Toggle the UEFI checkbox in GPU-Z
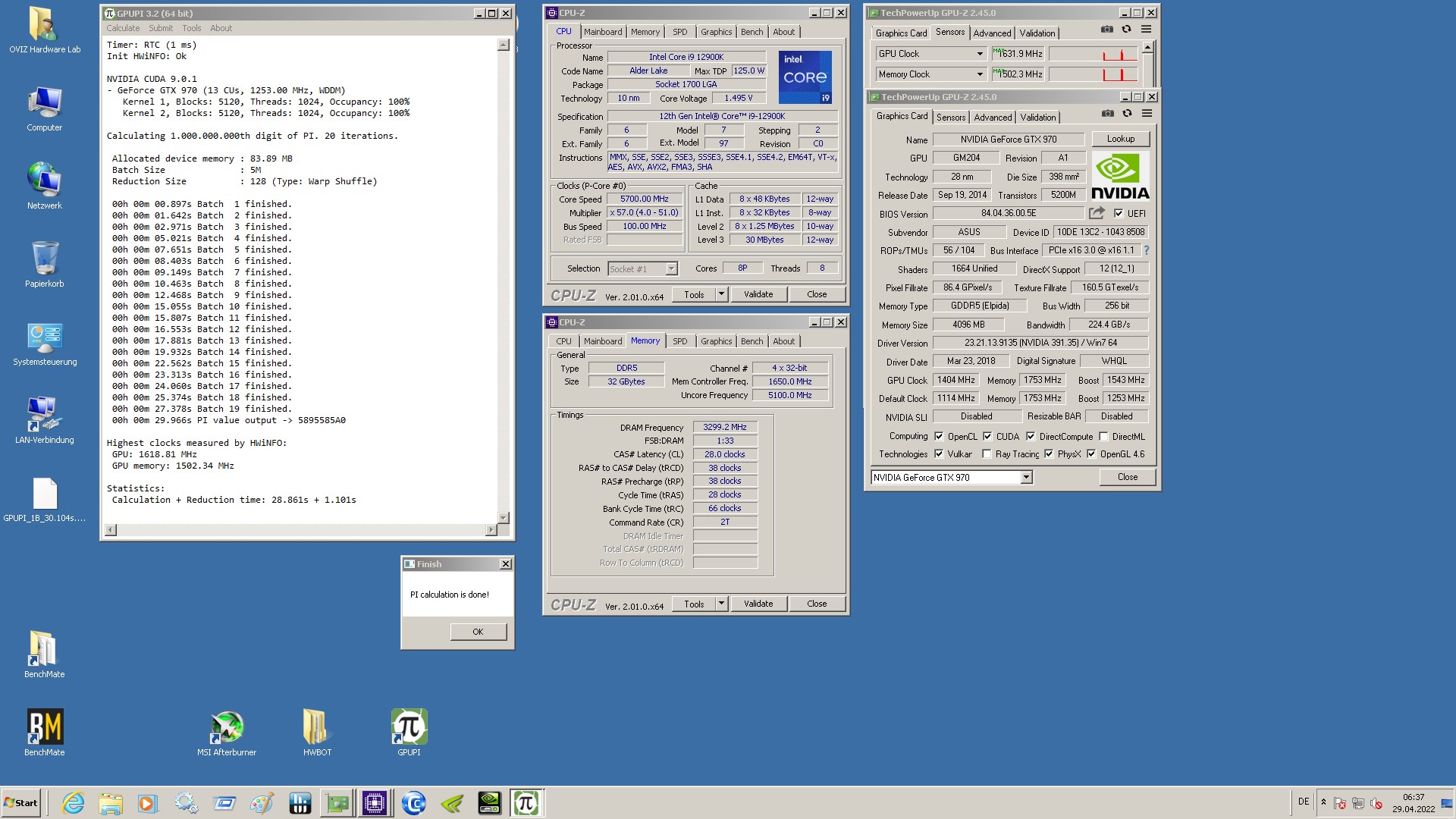The height and width of the screenshot is (819, 1456). (1119, 213)
